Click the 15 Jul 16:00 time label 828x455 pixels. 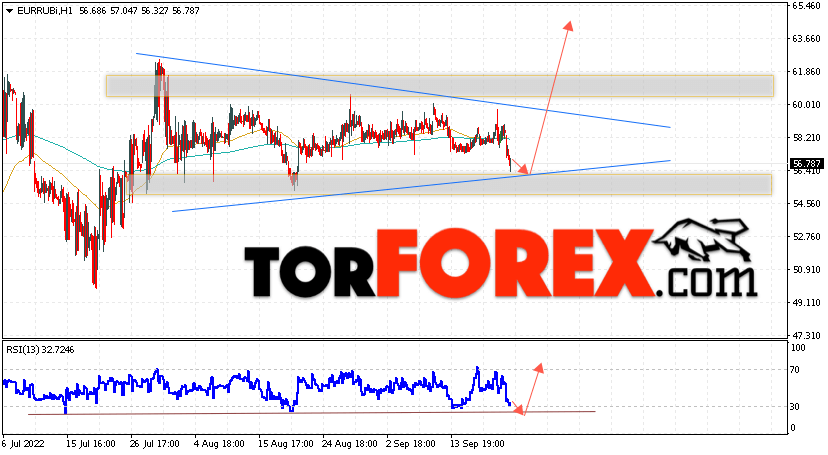coord(90,444)
